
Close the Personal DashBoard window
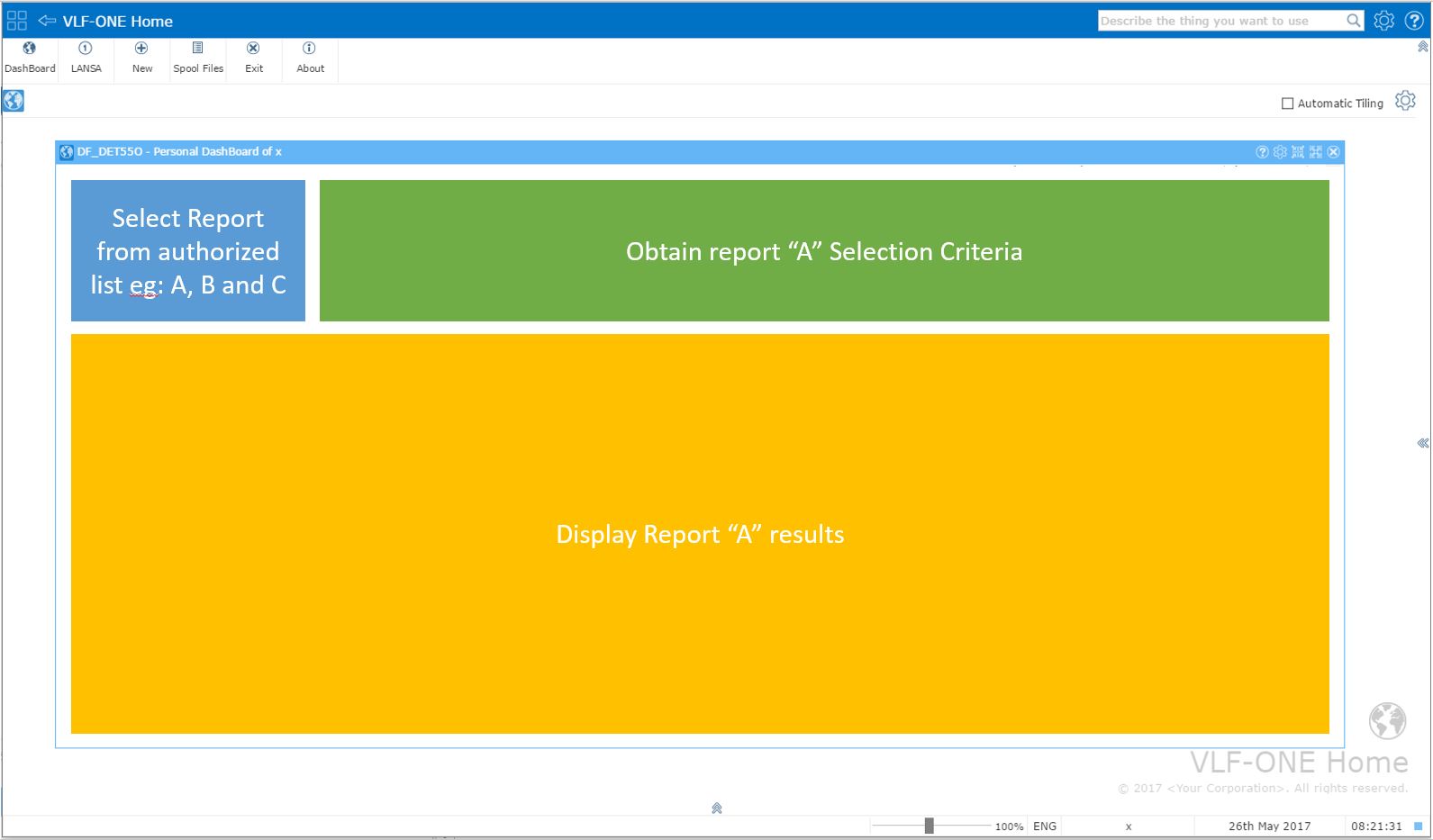click(1334, 152)
